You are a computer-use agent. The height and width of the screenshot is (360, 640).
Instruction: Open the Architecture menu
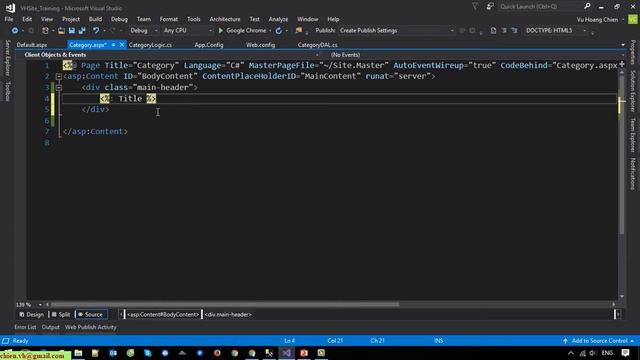point(224,19)
